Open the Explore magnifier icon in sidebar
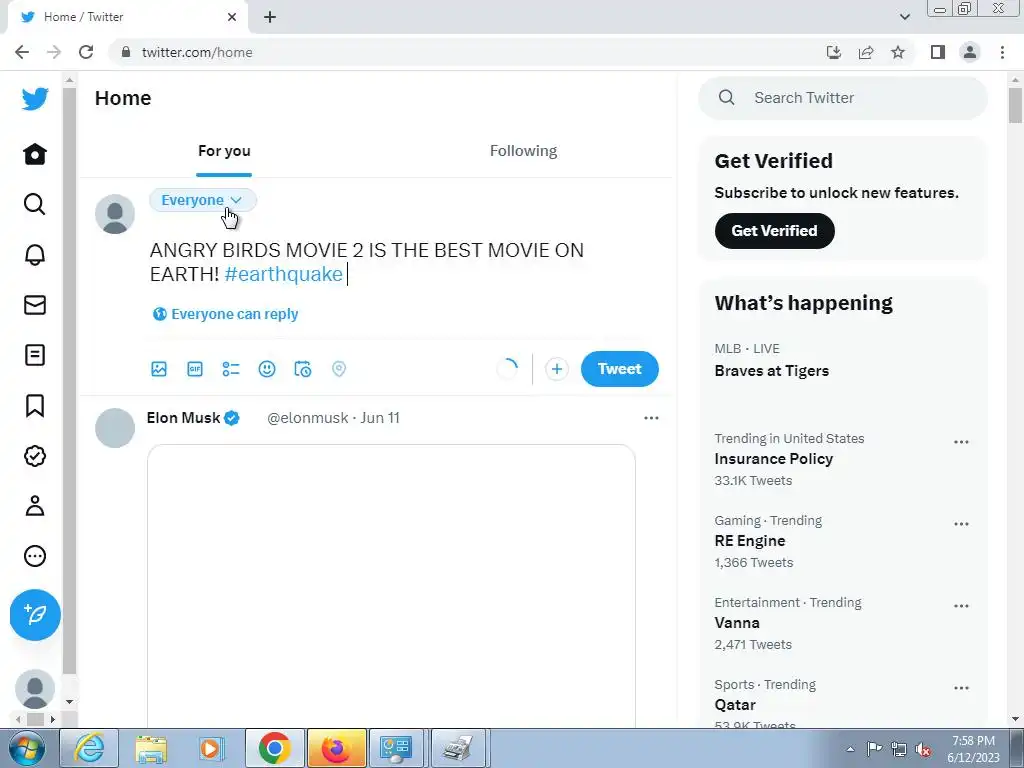The height and width of the screenshot is (768, 1024). coord(35,204)
